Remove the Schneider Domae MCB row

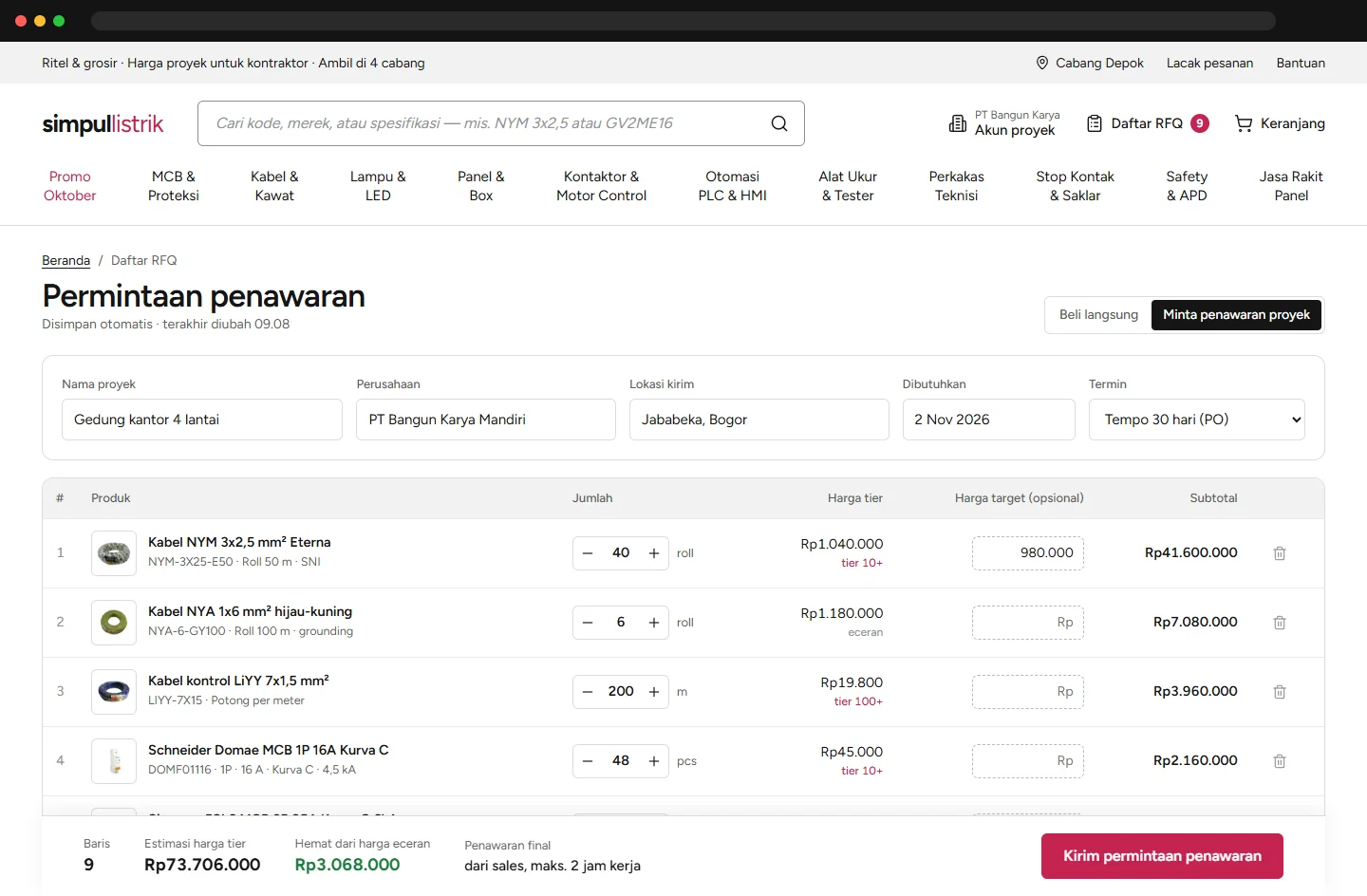(1280, 761)
